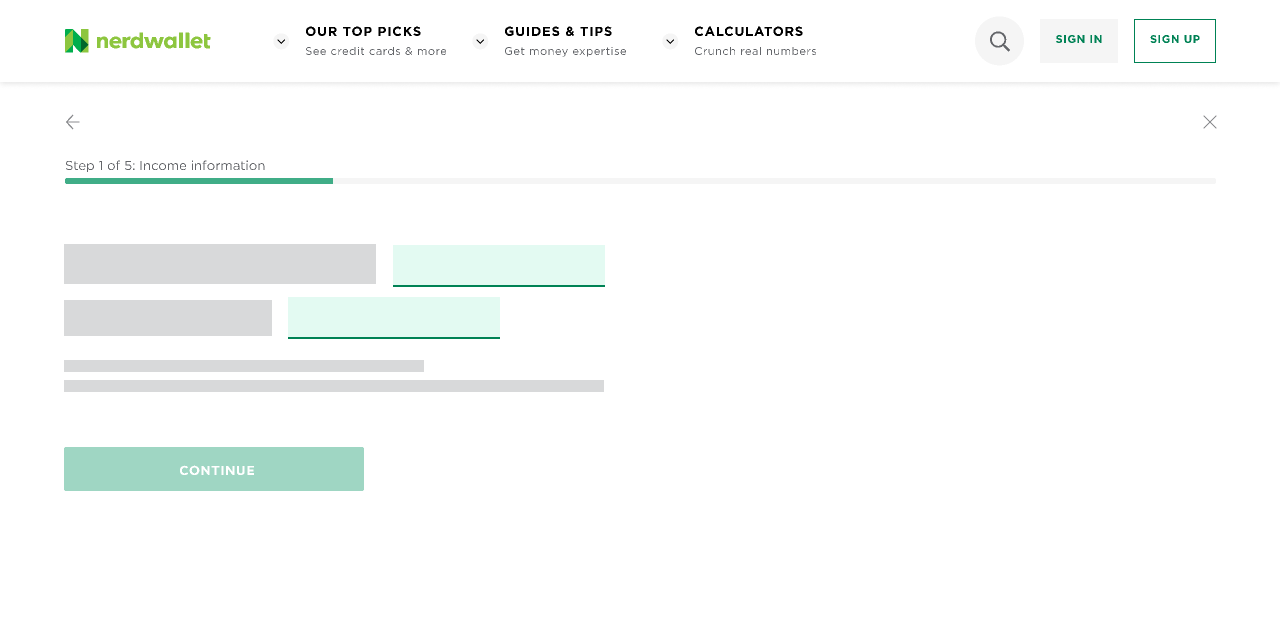Viewport: 1280px width, 640px height.
Task: Click the green NerdWallet logo icon
Action: [77, 41]
